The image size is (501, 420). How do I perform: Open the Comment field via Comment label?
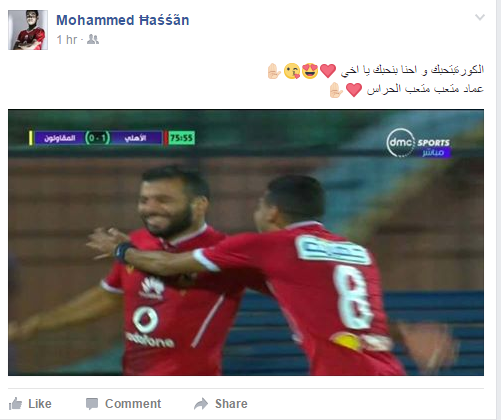click(133, 404)
